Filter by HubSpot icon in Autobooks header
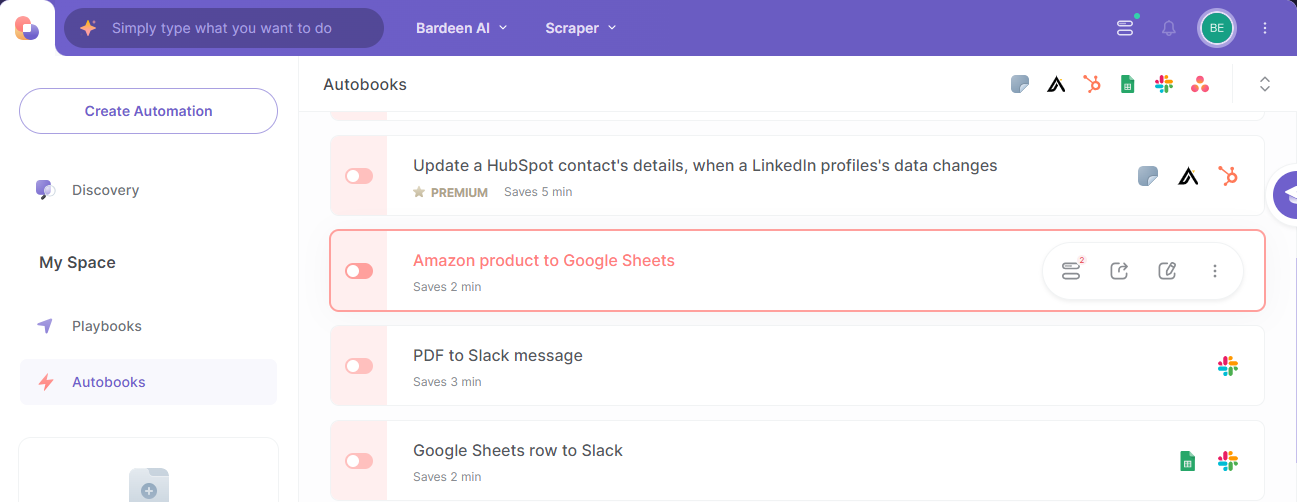Screen dimensions: 1297x502 point(1092,85)
